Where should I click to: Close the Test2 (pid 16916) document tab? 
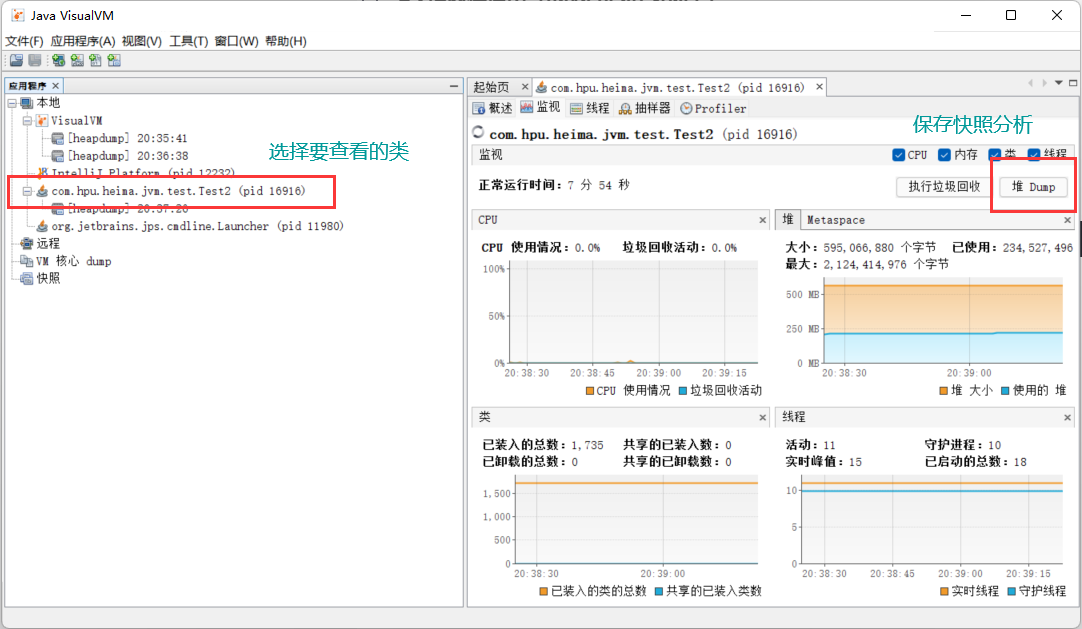(x=819, y=87)
